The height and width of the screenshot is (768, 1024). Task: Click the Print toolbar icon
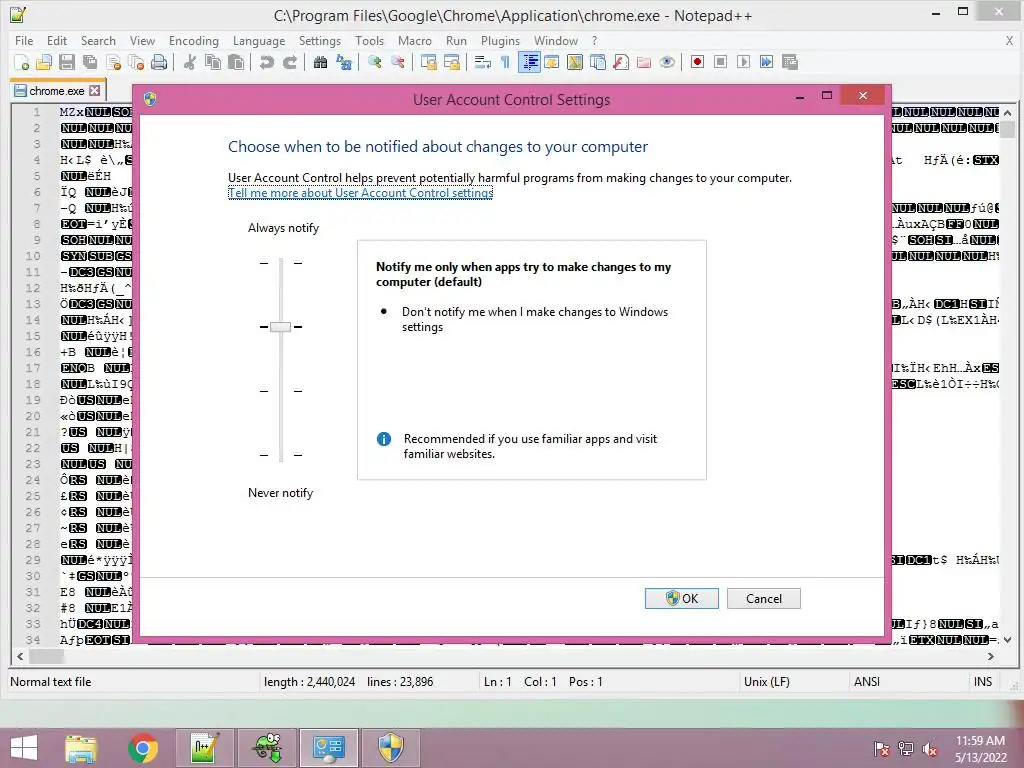159,62
